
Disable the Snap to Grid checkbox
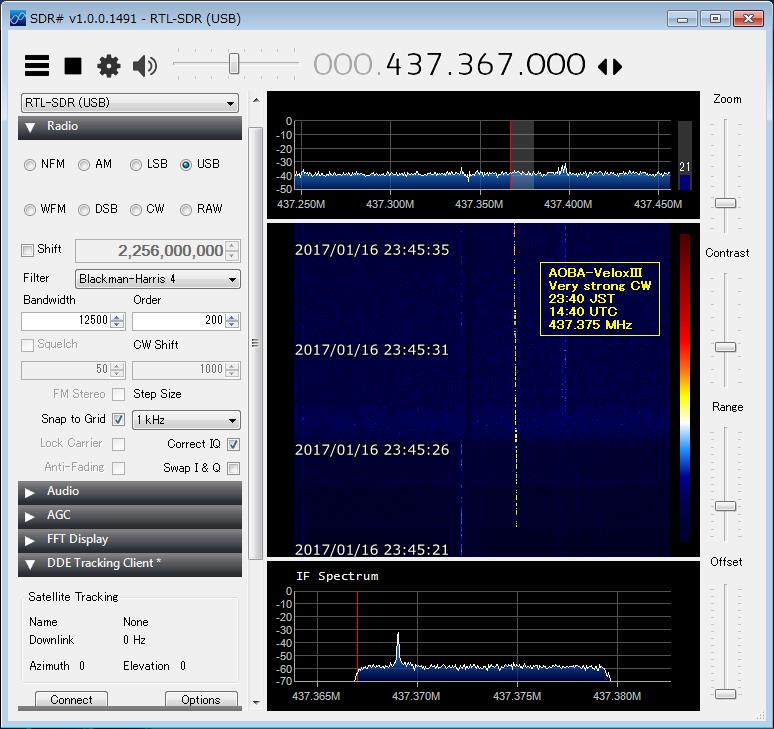(x=118, y=420)
